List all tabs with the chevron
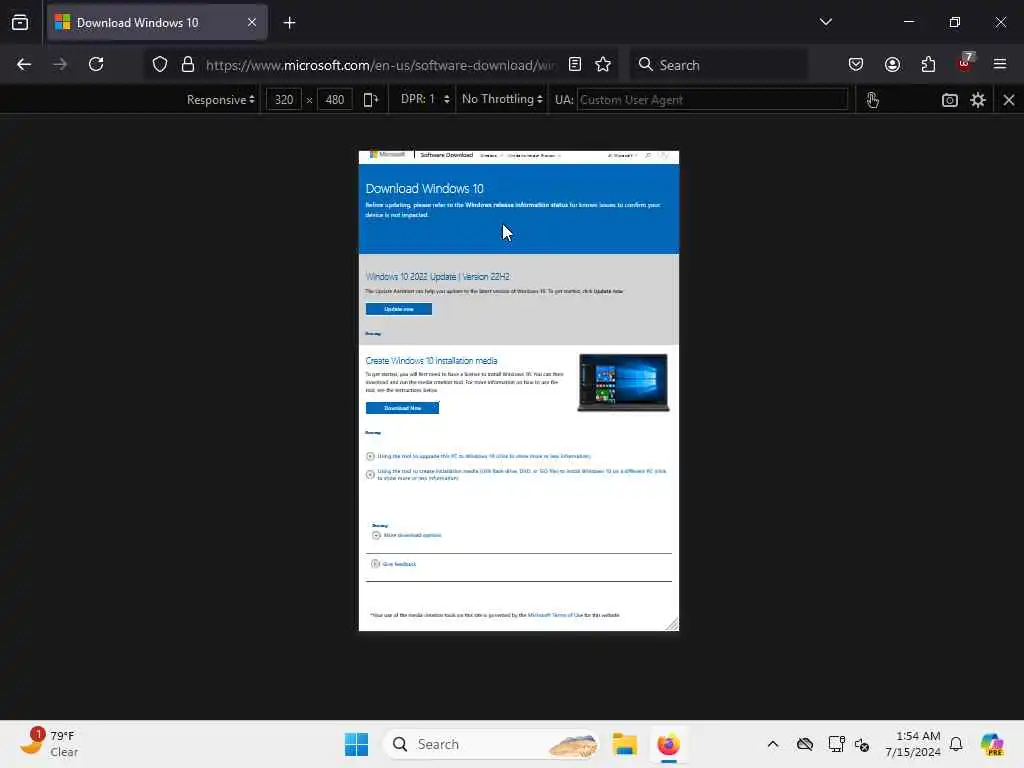The width and height of the screenshot is (1024, 768). click(825, 22)
